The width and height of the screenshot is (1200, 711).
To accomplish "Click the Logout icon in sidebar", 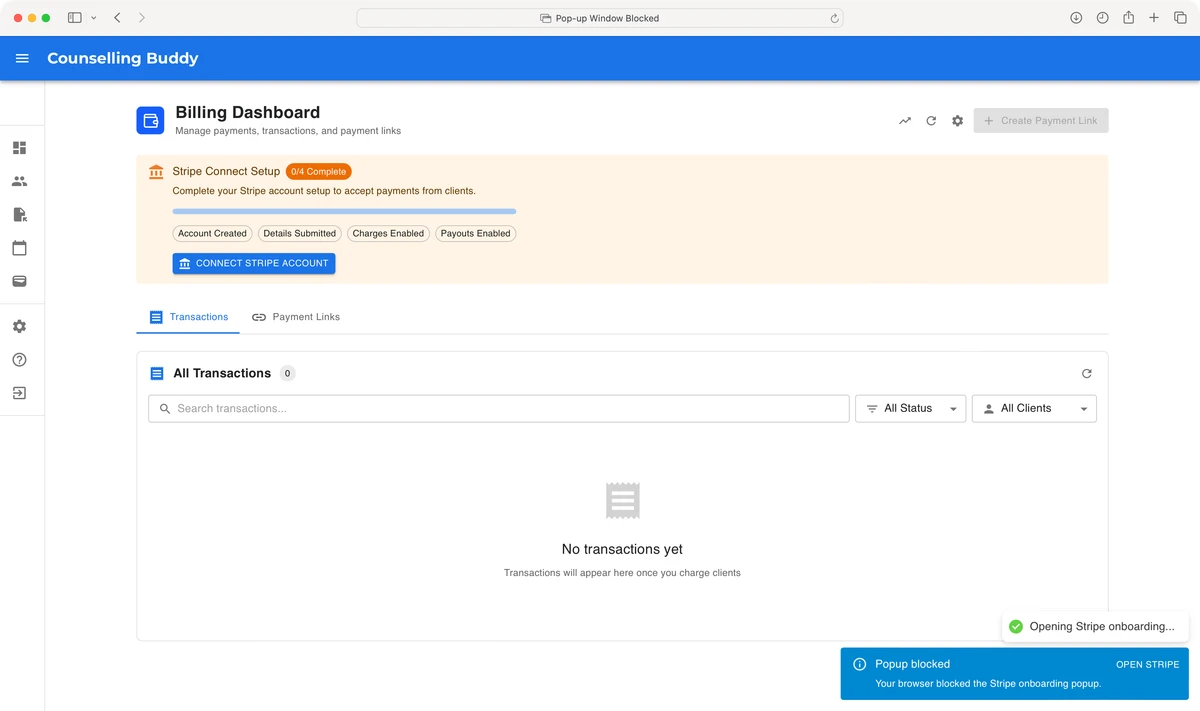I will 19,393.
